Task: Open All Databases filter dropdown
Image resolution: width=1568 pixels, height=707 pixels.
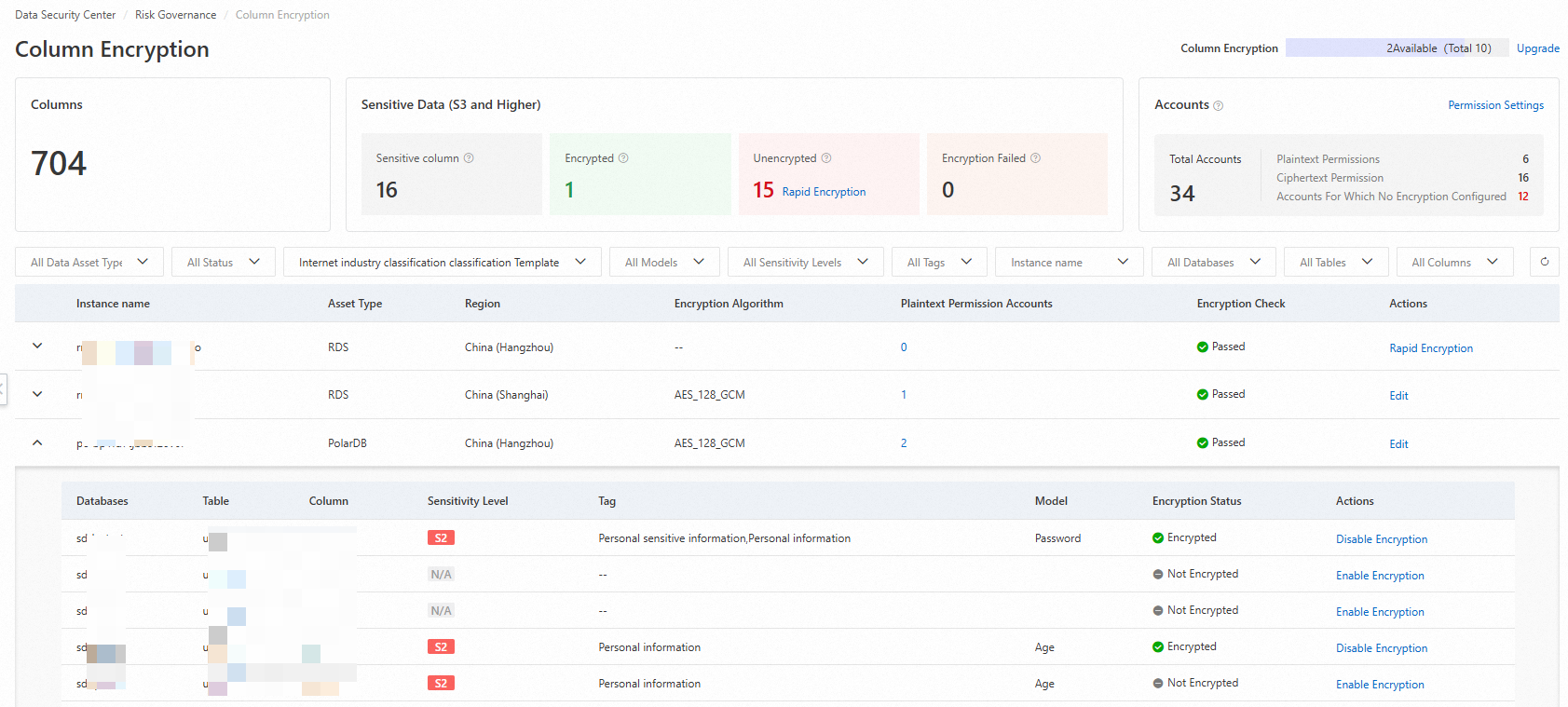Action: tap(1214, 262)
